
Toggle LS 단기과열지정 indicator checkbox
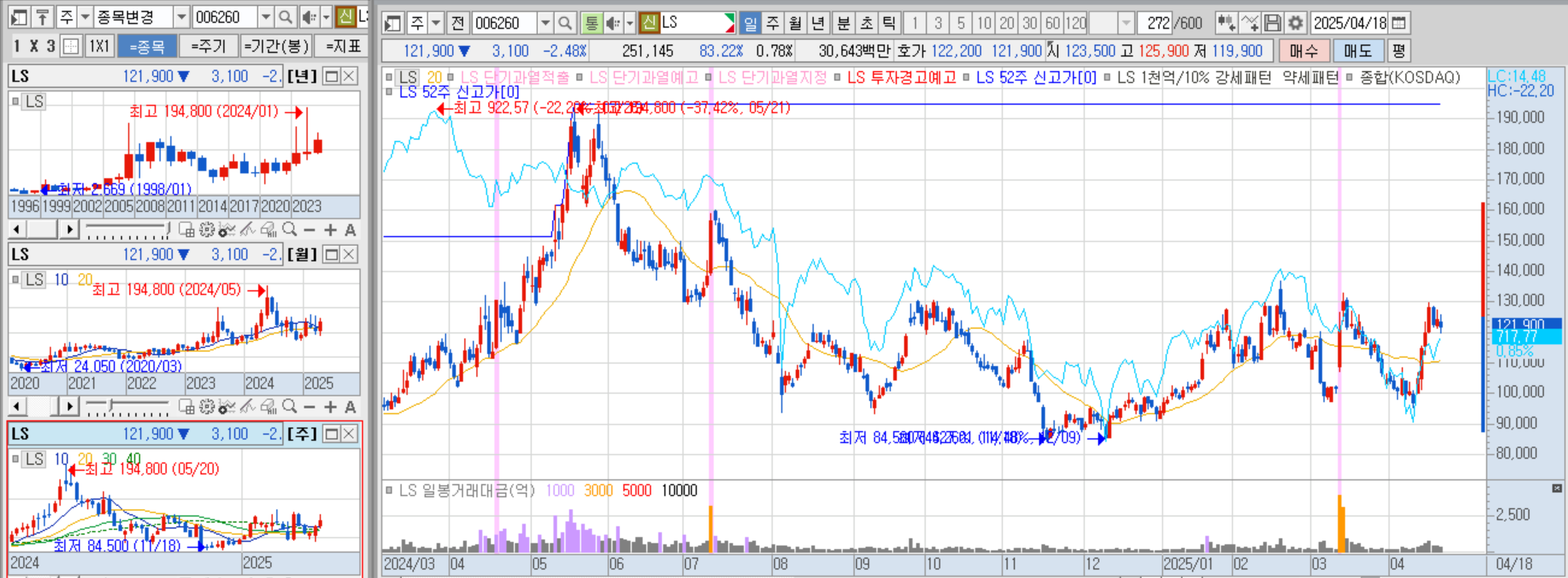(x=708, y=78)
